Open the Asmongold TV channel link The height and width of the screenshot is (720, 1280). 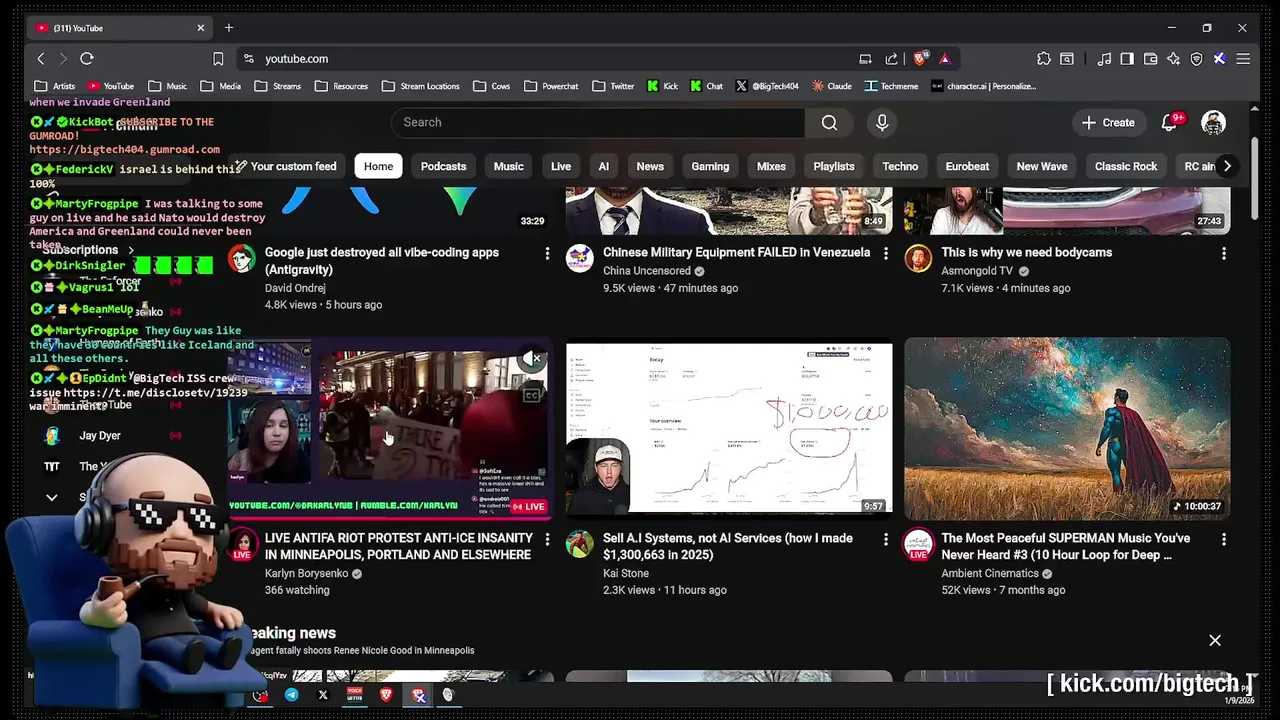[x=977, y=271]
